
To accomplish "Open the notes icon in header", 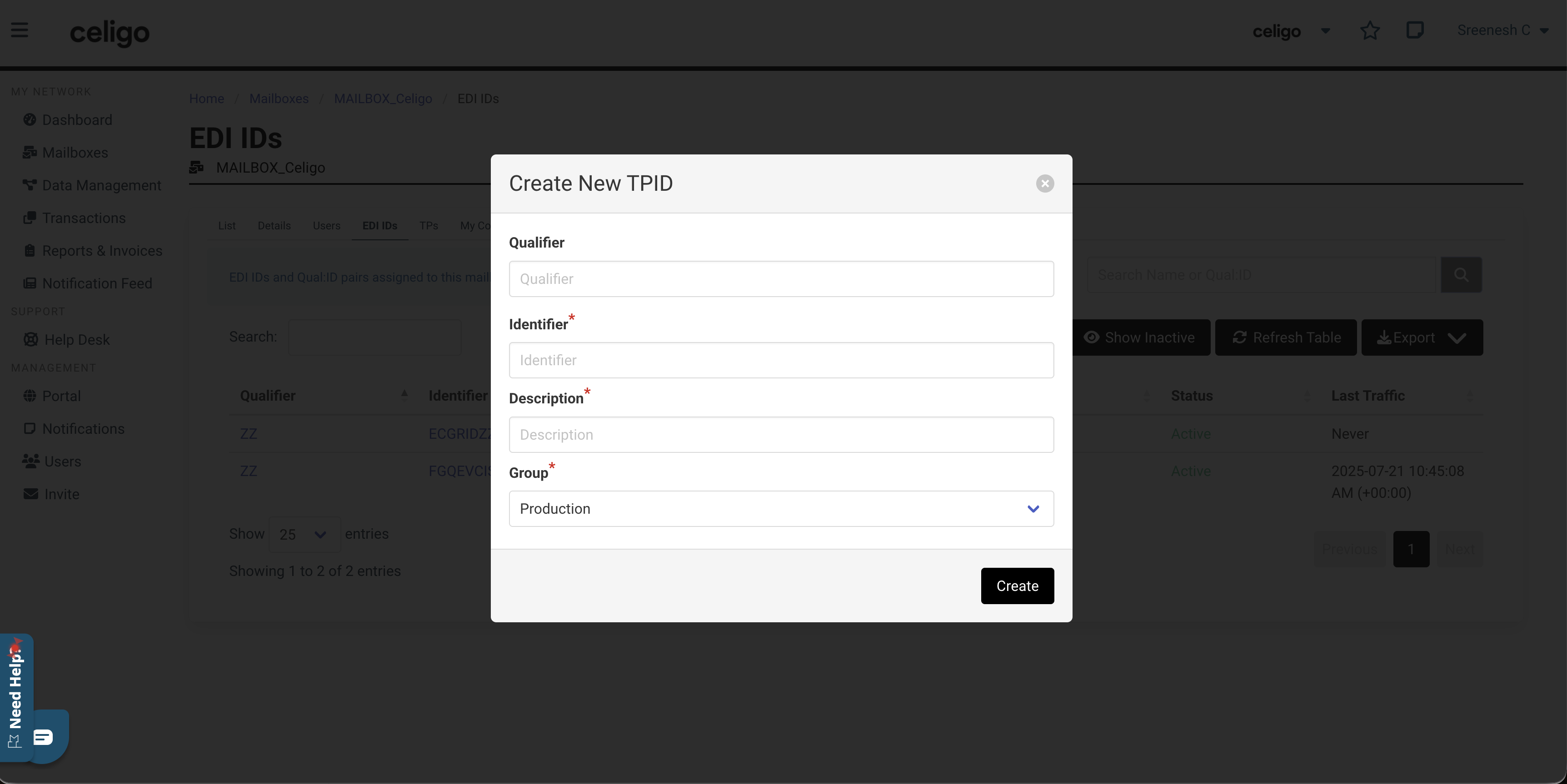I will (x=1415, y=30).
